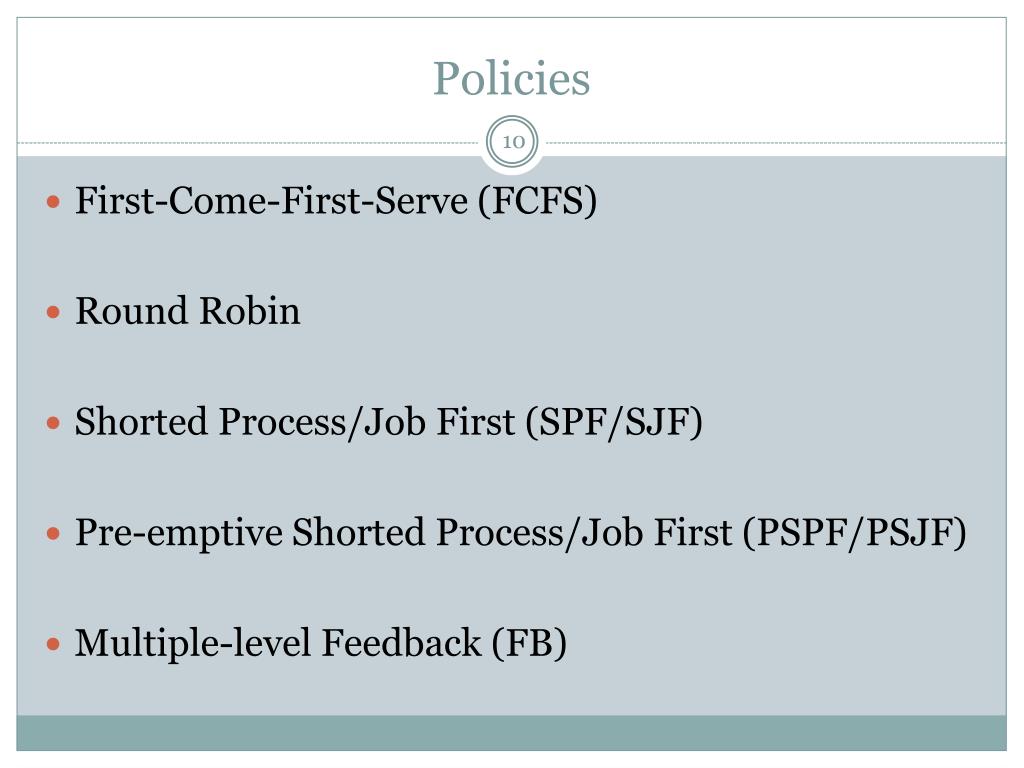Select the (PSPF/PSJF) abbreviation
This screenshot has height=768, width=1024.
point(855,534)
